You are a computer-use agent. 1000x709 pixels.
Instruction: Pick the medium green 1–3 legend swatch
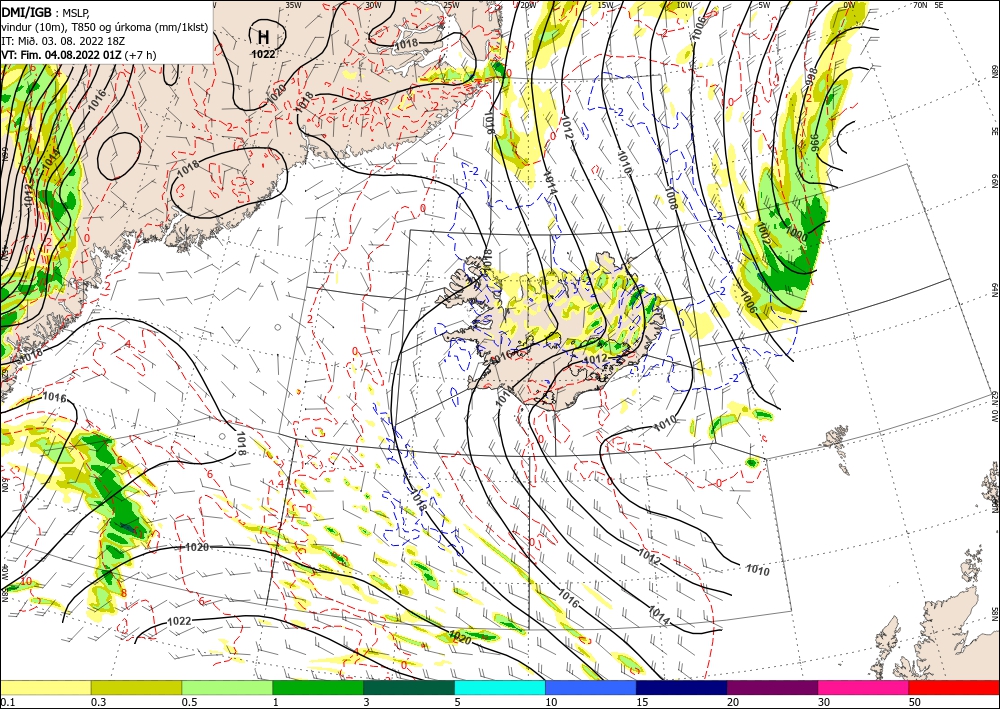318,687
